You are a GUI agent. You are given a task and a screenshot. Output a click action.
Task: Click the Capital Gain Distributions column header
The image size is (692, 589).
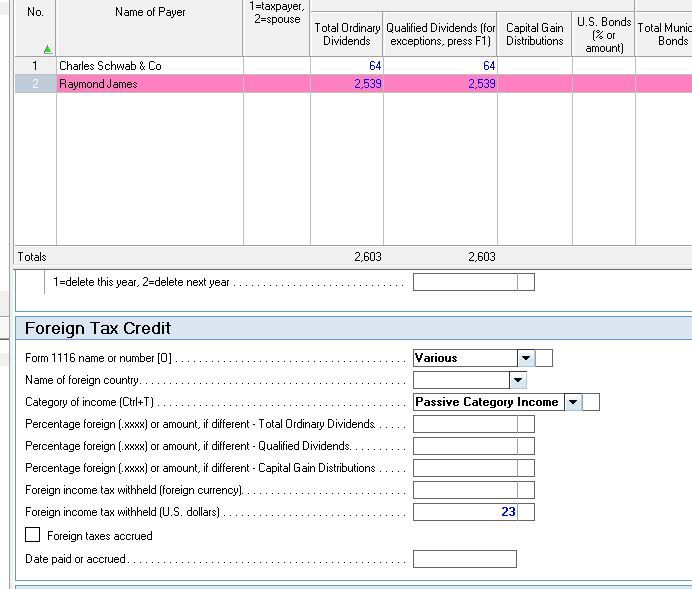pos(535,34)
